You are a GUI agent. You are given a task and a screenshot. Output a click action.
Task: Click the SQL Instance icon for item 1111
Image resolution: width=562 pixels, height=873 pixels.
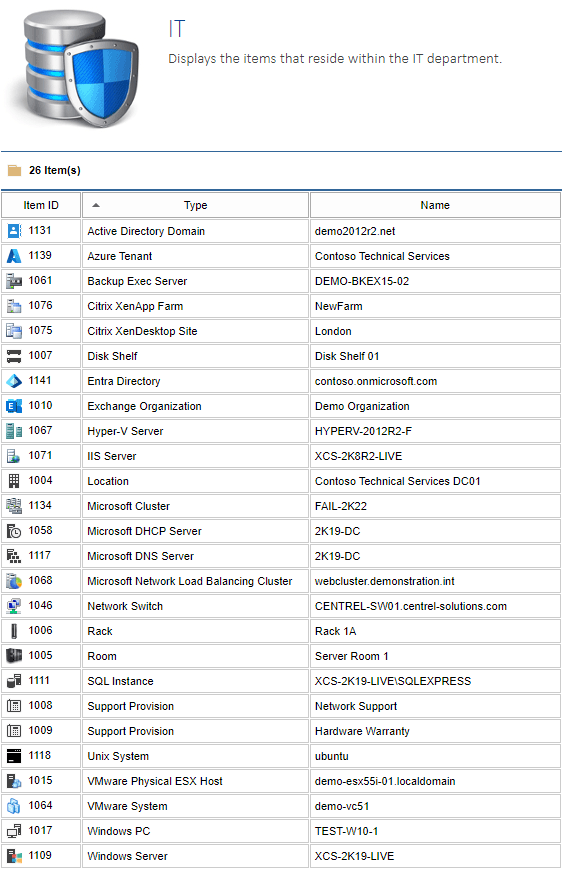(x=14, y=681)
